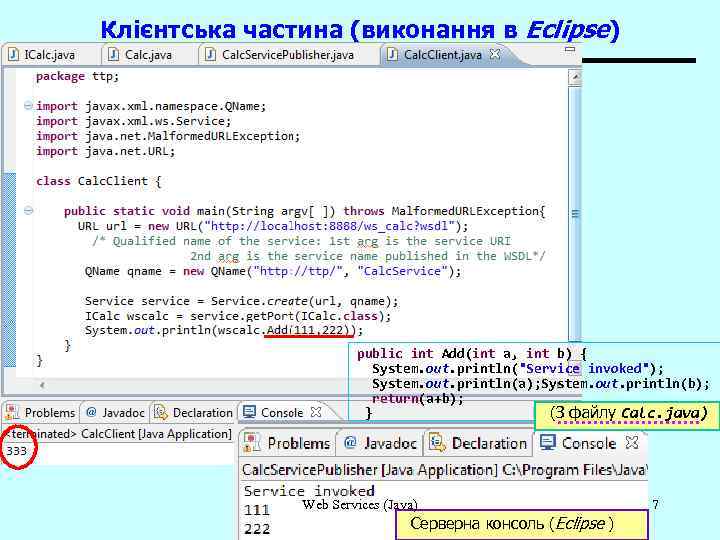Image resolution: width=720 pixels, height=540 pixels.
Task: Click the 333 output in the client console
Action: click(17, 451)
